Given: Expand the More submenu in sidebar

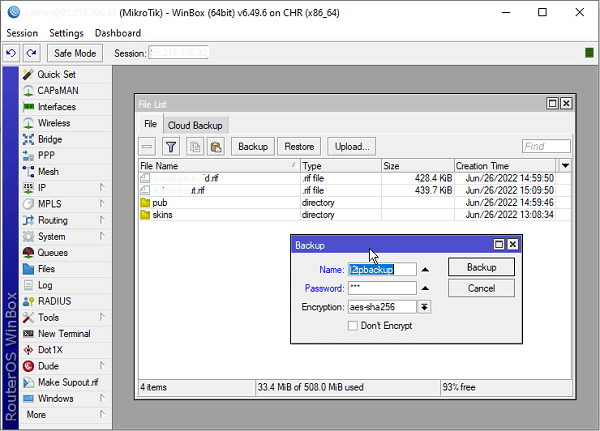Looking at the screenshot, I should [x=63, y=415].
